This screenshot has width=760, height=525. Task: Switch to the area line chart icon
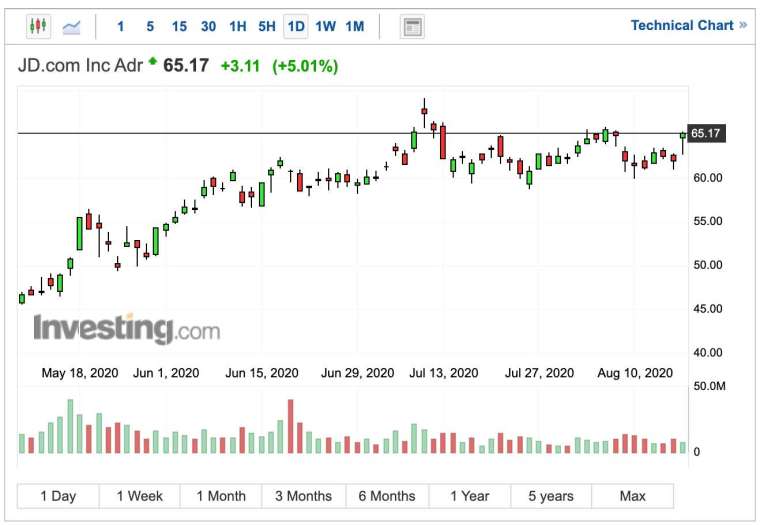(71, 27)
